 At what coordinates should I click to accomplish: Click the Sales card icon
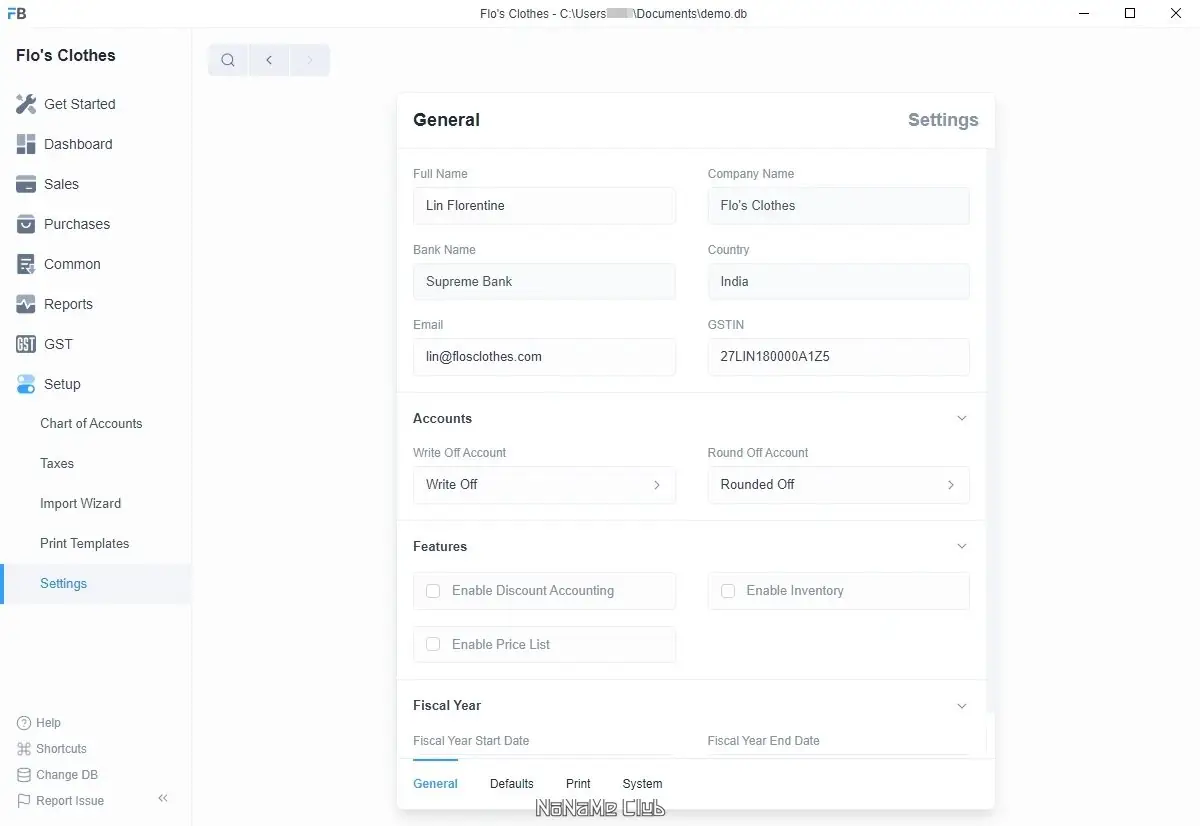(x=26, y=184)
